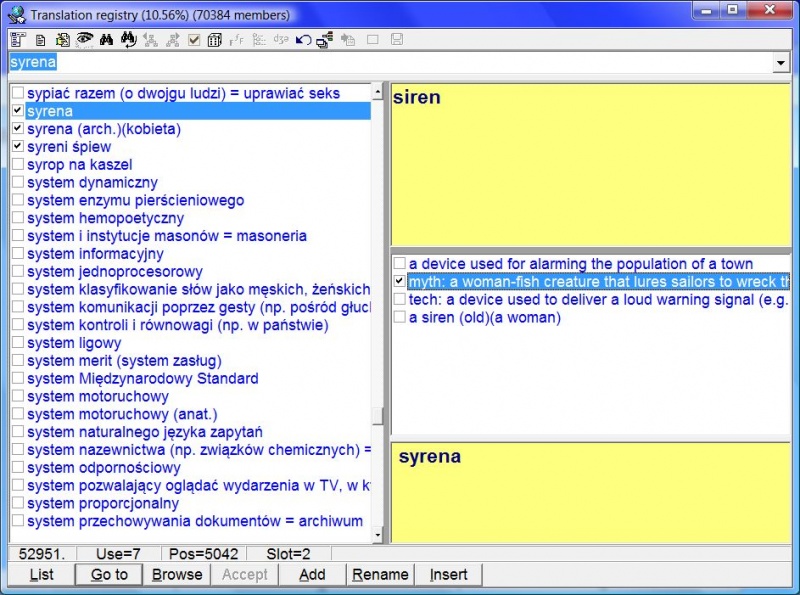Click the search-again binoculars icon
The image size is (800, 595).
[126, 39]
